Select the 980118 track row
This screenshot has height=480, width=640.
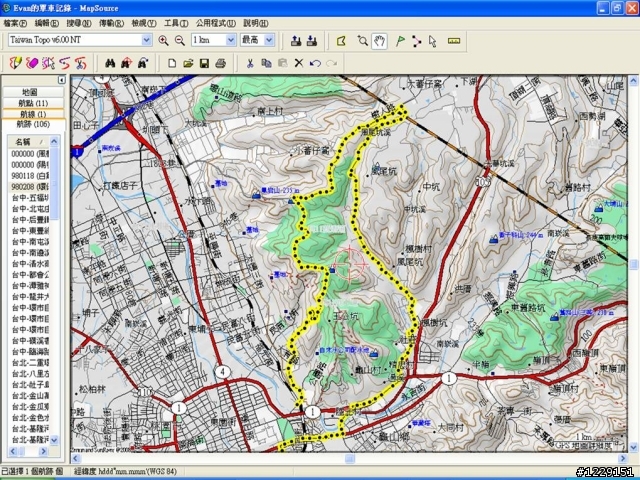(x=29, y=176)
